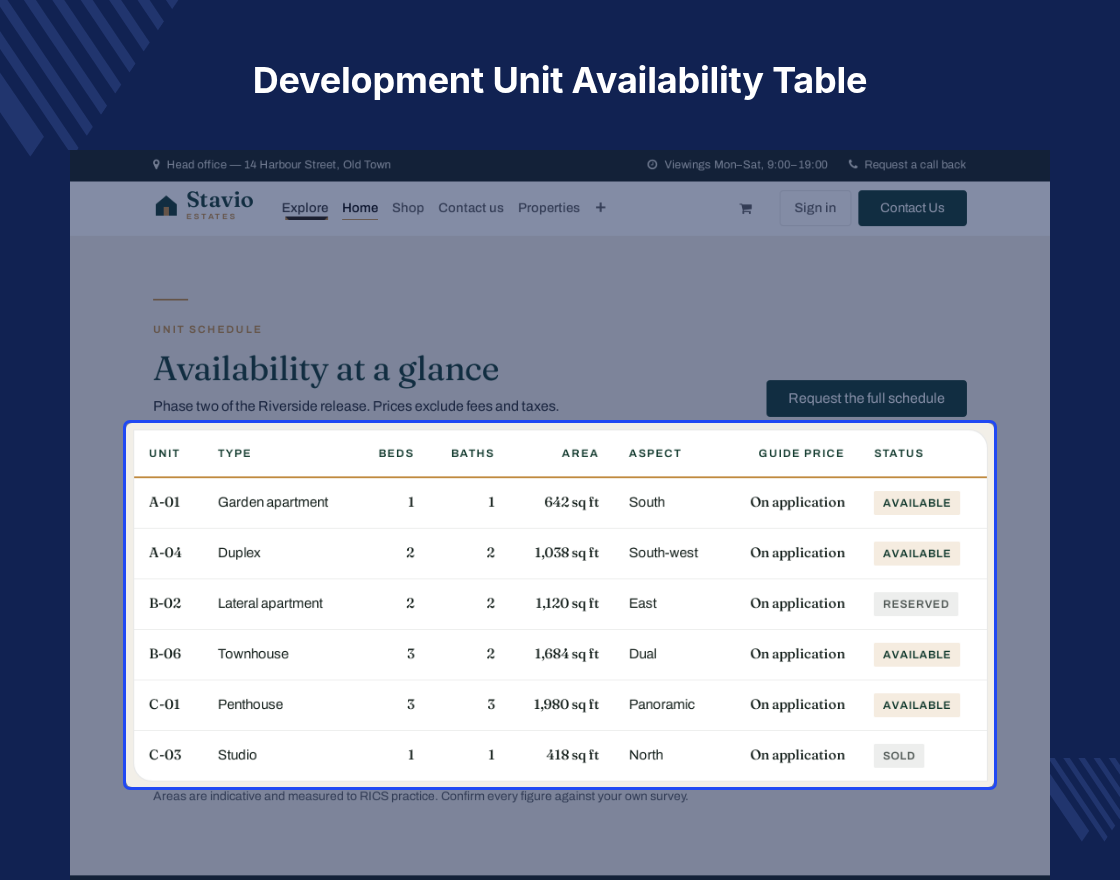This screenshot has width=1120, height=880.
Task: Open the Properties nav item
Action: (549, 208)
